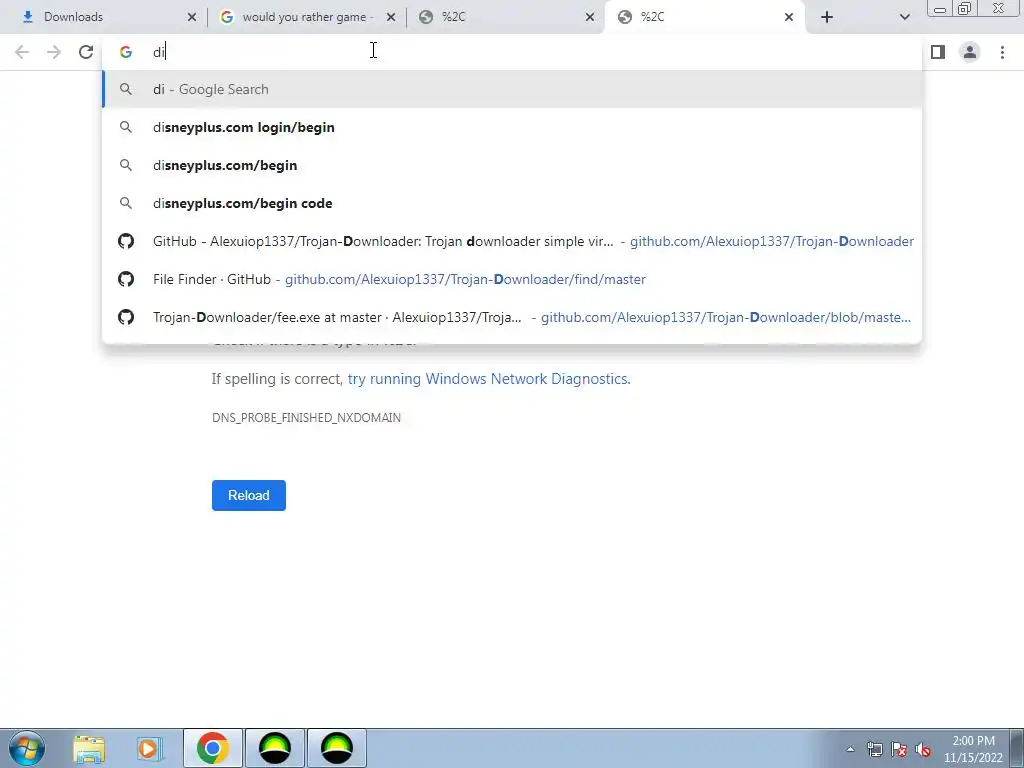Switch to the Downloads tab
The image size is (1024, 768).
(104, 17)
